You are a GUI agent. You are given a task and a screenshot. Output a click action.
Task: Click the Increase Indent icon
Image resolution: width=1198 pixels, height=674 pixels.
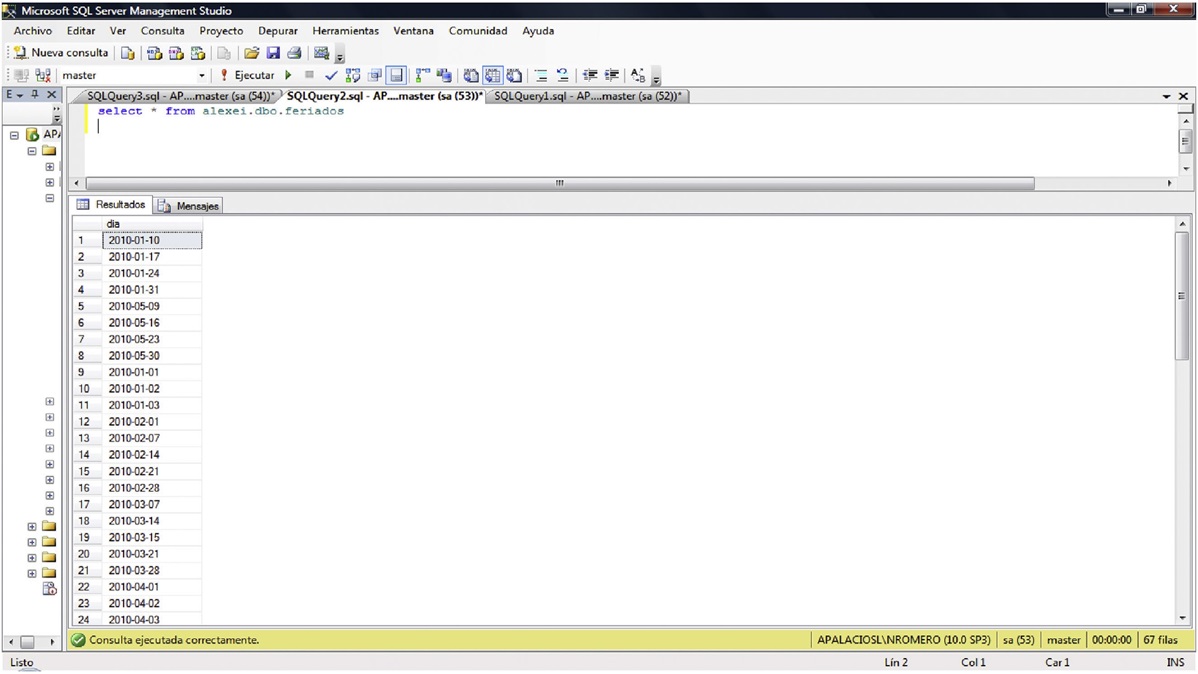click(x=610, y=75)
